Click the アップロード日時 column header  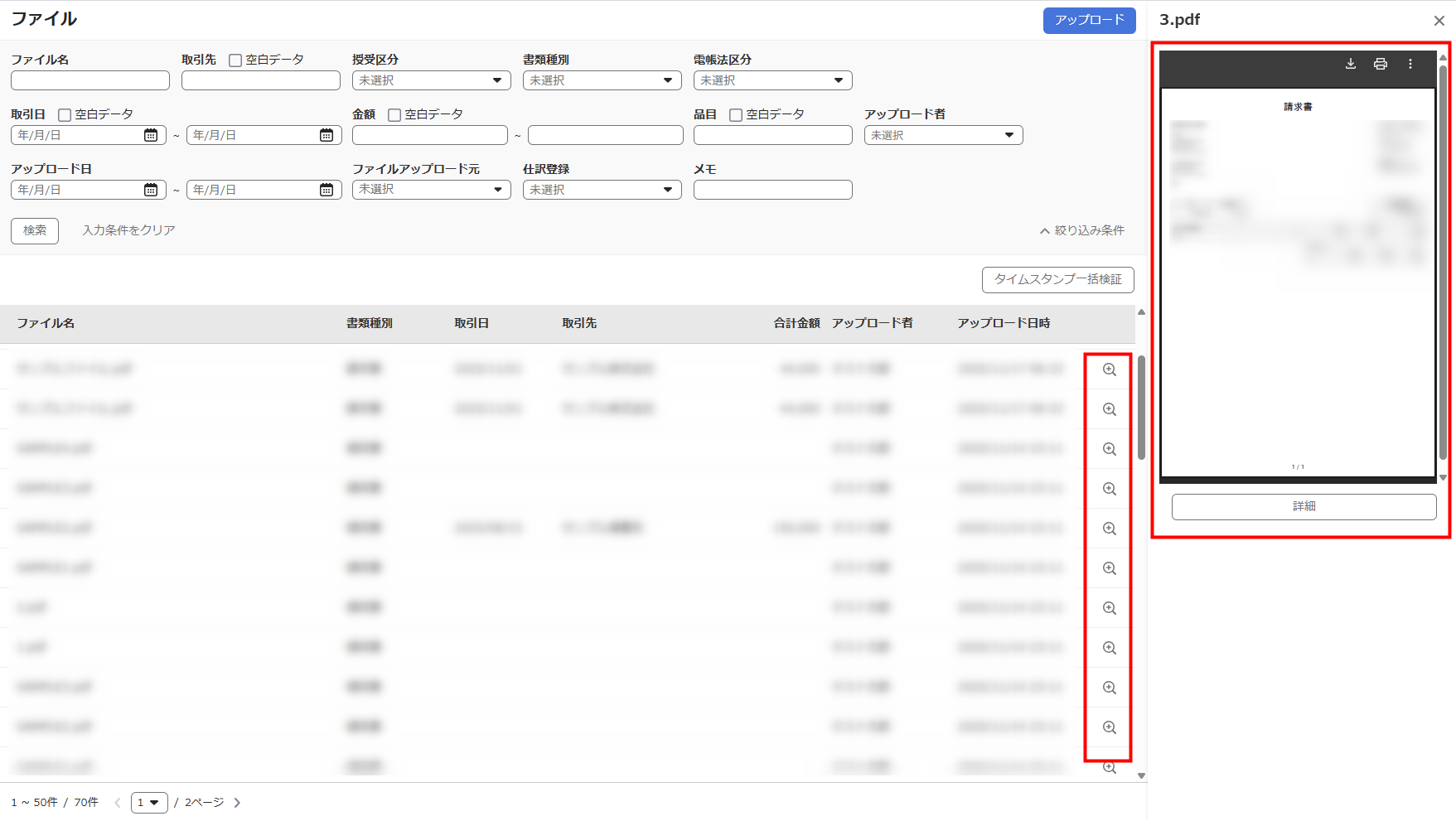click(x=1004, y=323)
